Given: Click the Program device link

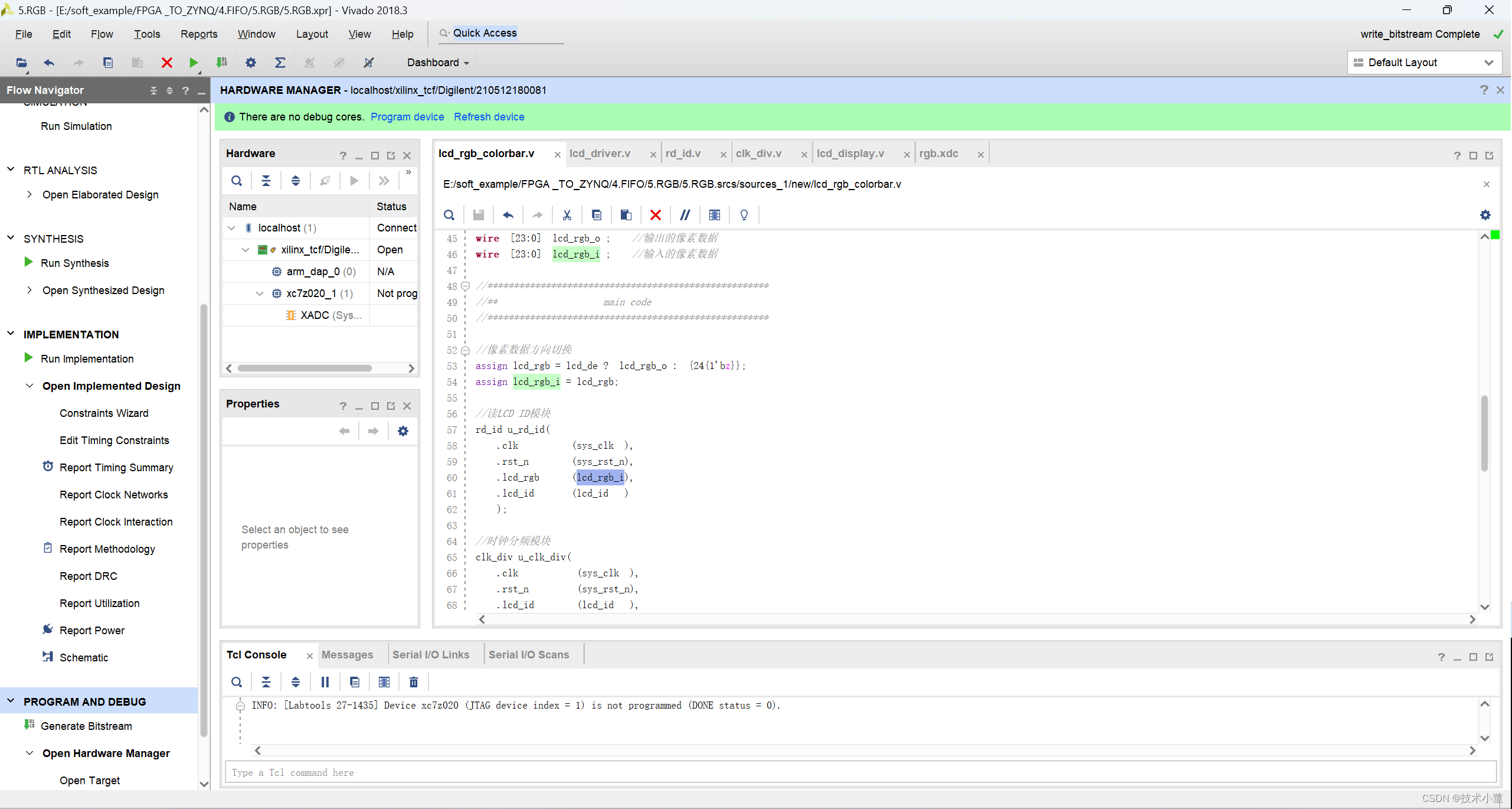Looking at the screenshot, I should tap(407, 117).
